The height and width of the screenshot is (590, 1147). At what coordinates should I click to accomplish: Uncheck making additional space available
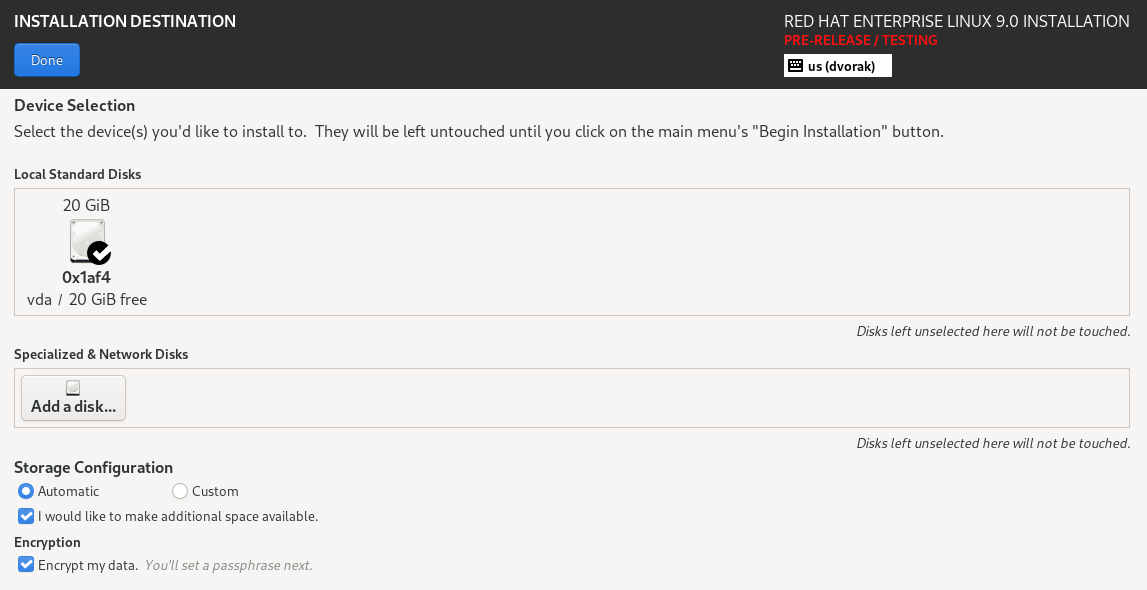tap(25, 516)
